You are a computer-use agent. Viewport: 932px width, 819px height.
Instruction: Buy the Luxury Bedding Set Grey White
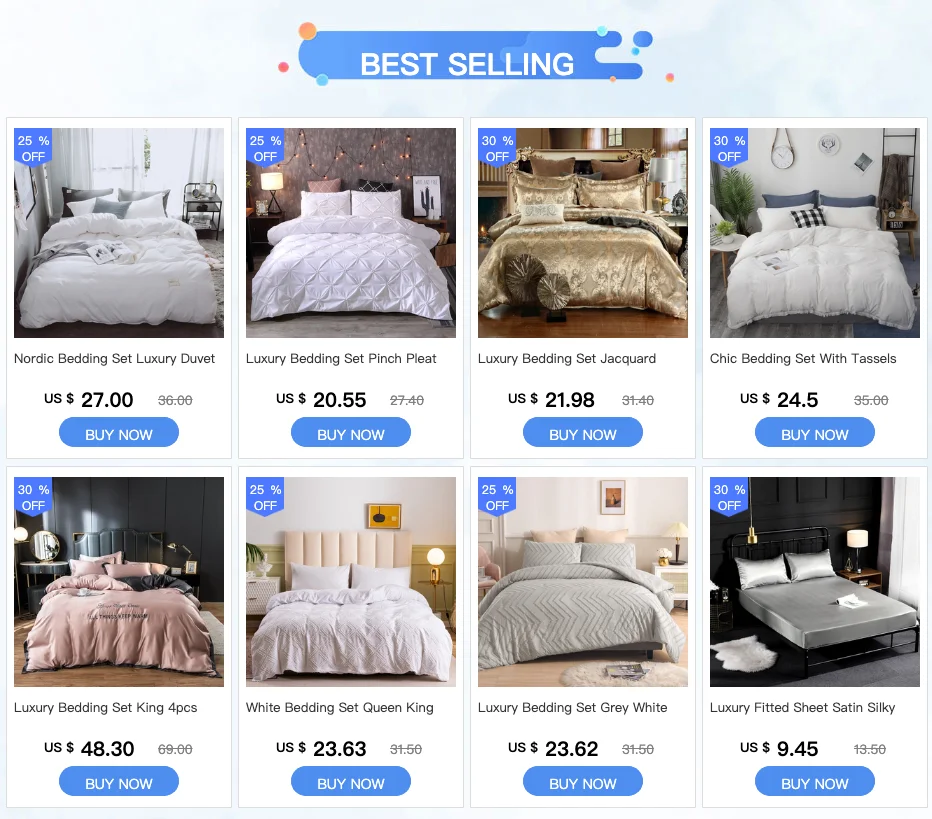(582, 782)
